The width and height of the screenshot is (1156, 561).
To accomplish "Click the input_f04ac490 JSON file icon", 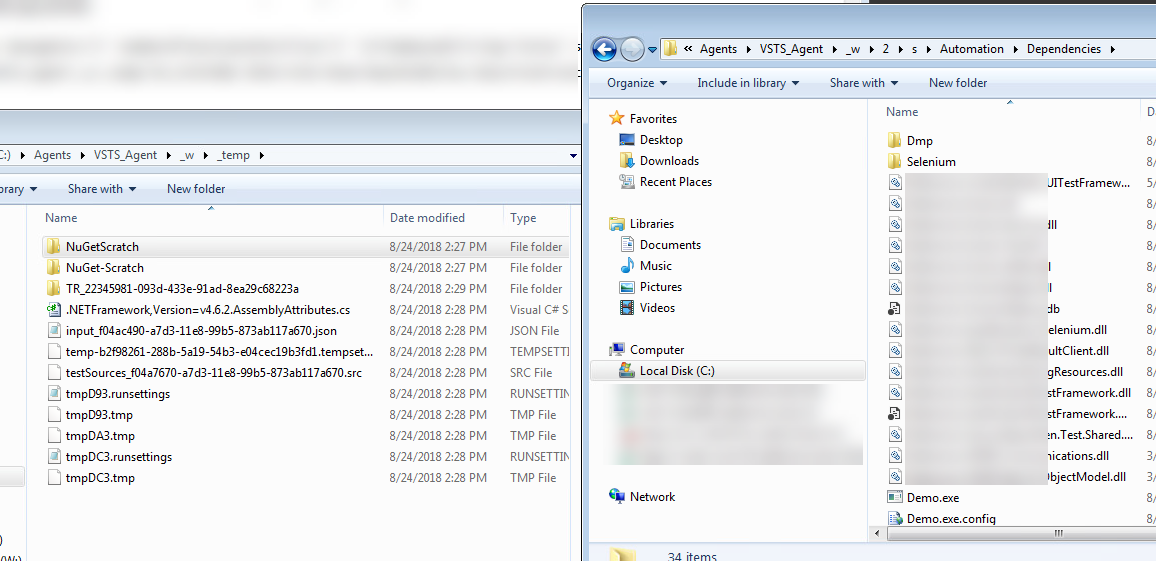I will [x=53, y=330].
